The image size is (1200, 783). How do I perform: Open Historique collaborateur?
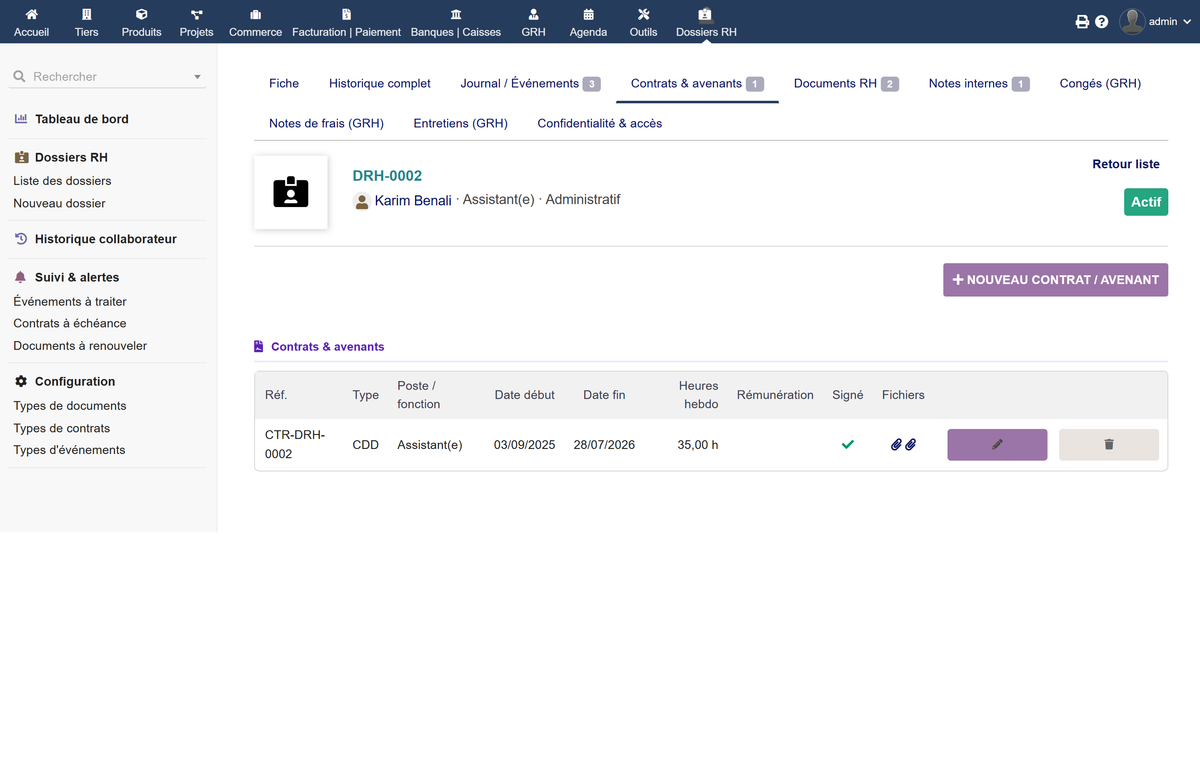pos(105,239)
